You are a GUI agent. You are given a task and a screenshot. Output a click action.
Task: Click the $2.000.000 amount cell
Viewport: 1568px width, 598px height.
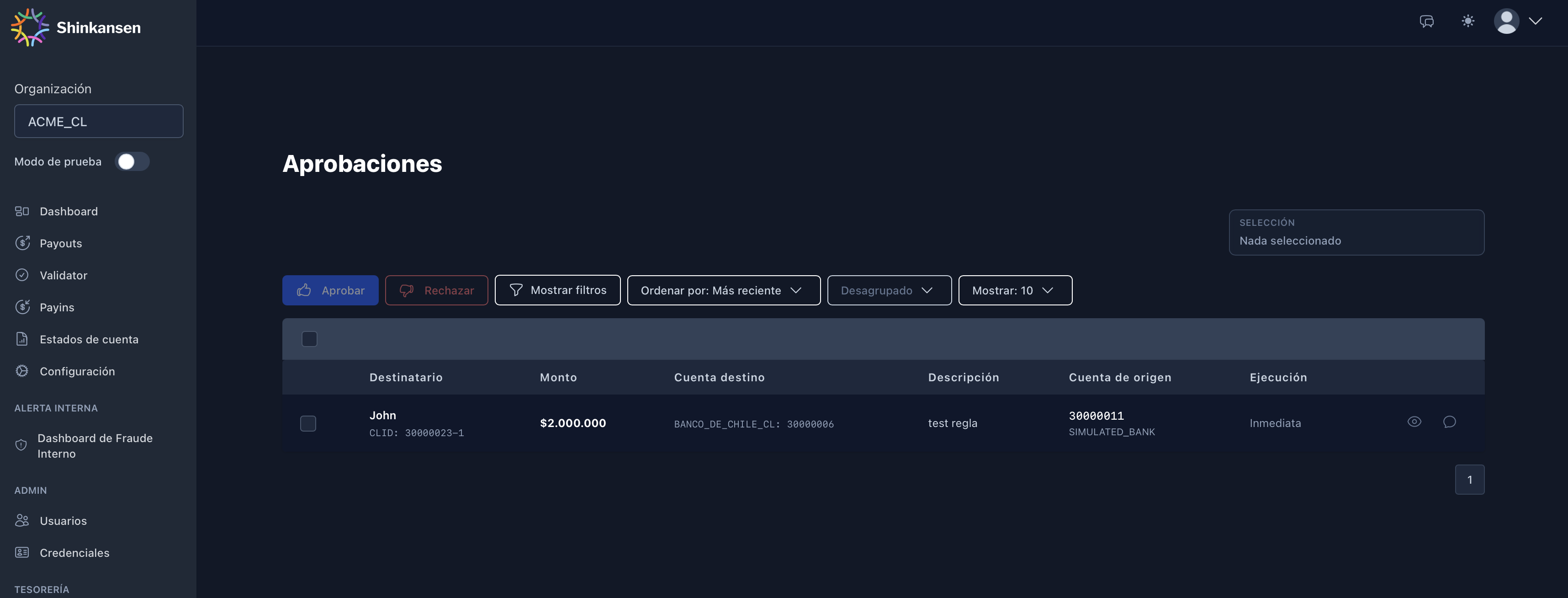coord(573,422)
